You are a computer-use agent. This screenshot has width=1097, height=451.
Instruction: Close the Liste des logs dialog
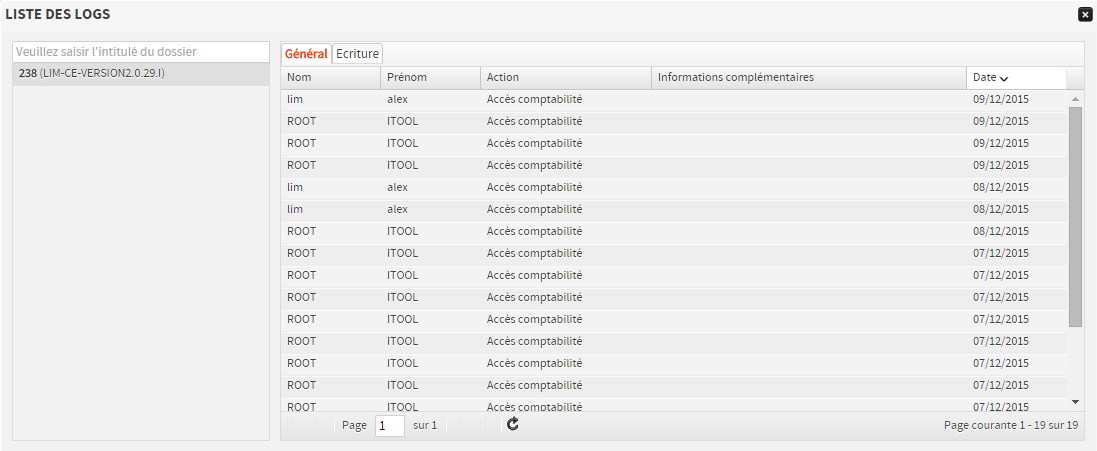point(1084,15)
